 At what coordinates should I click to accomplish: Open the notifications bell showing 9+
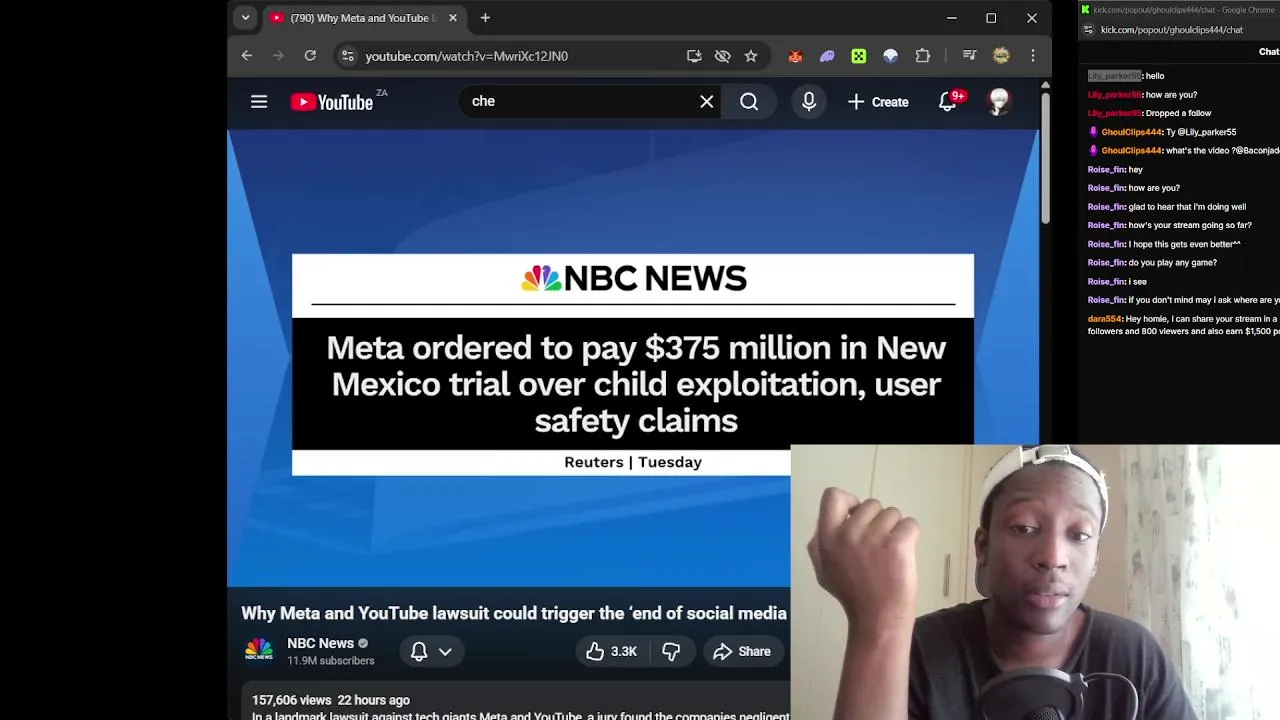(x=948, y=101)
